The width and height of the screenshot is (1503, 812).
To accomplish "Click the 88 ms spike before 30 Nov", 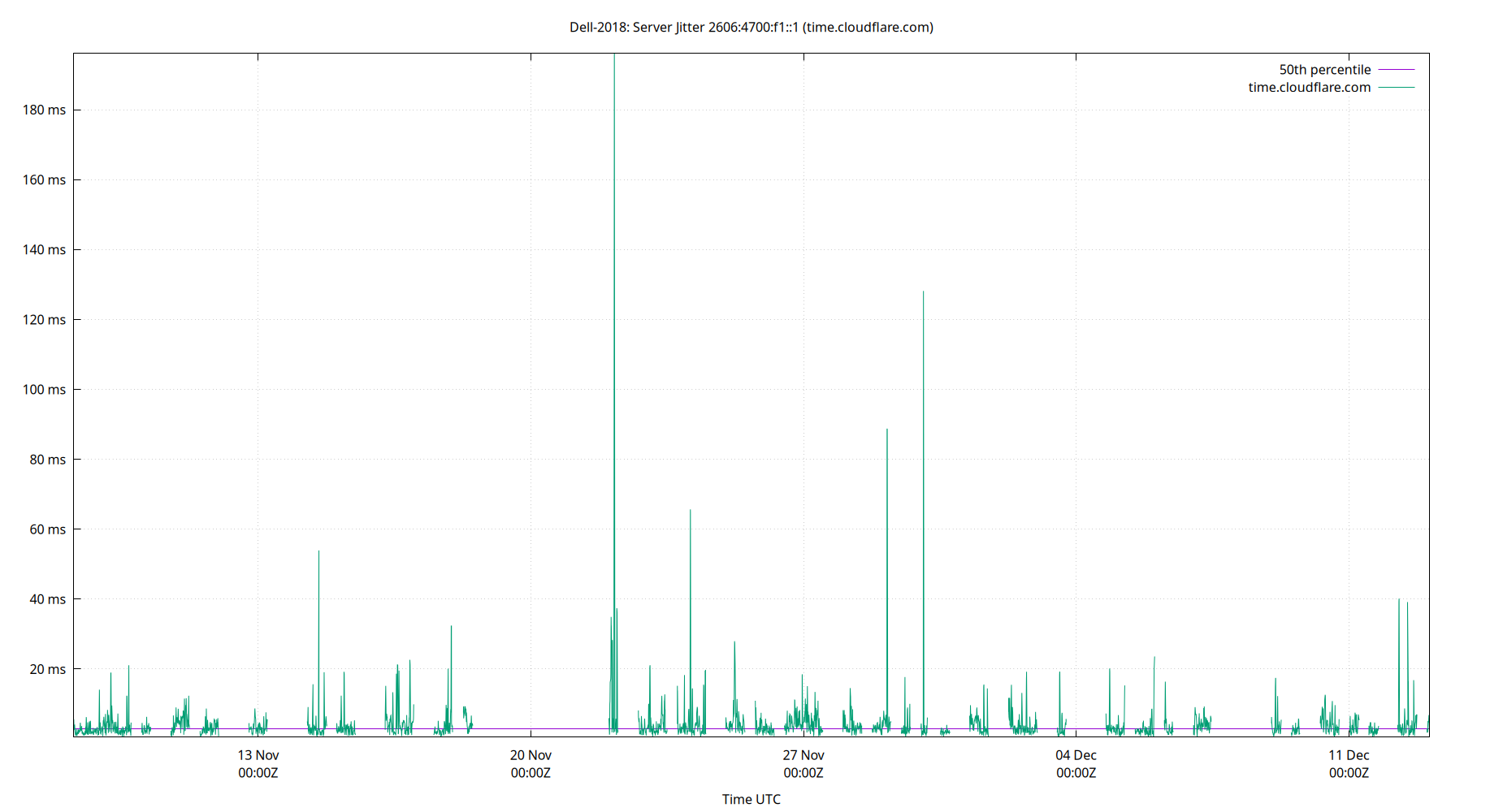I will (887, 430).
